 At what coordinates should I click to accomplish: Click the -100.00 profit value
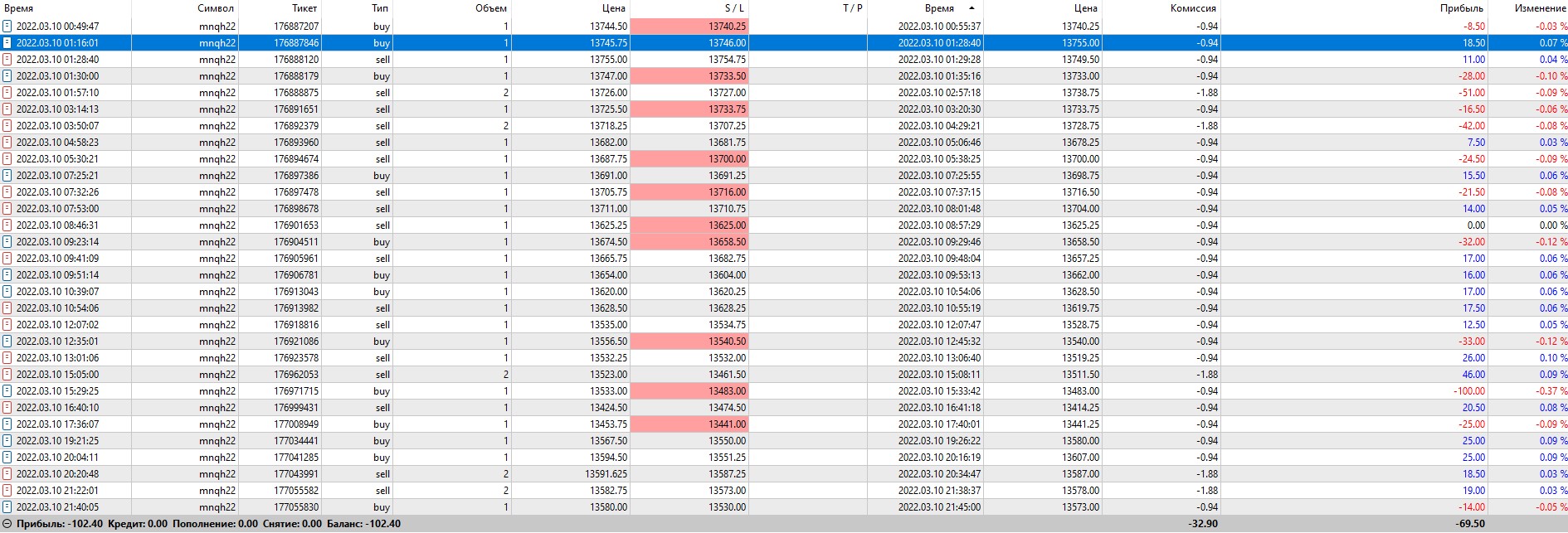pyautogui.click(x=1468, y=391)
